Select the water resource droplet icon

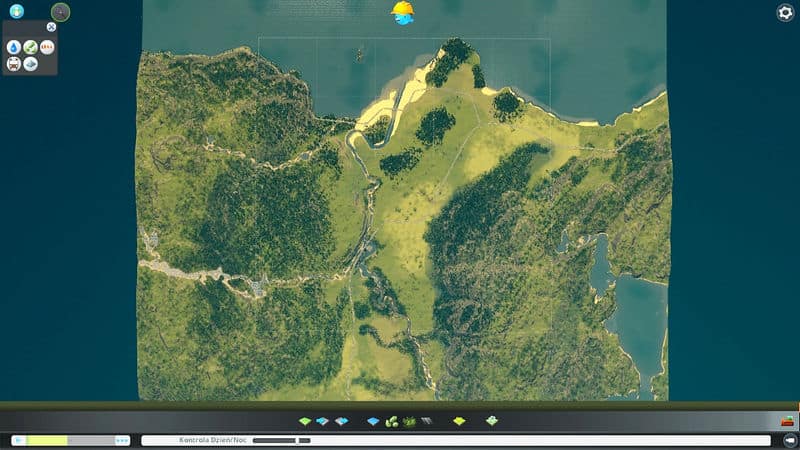(x=14, y=47)
